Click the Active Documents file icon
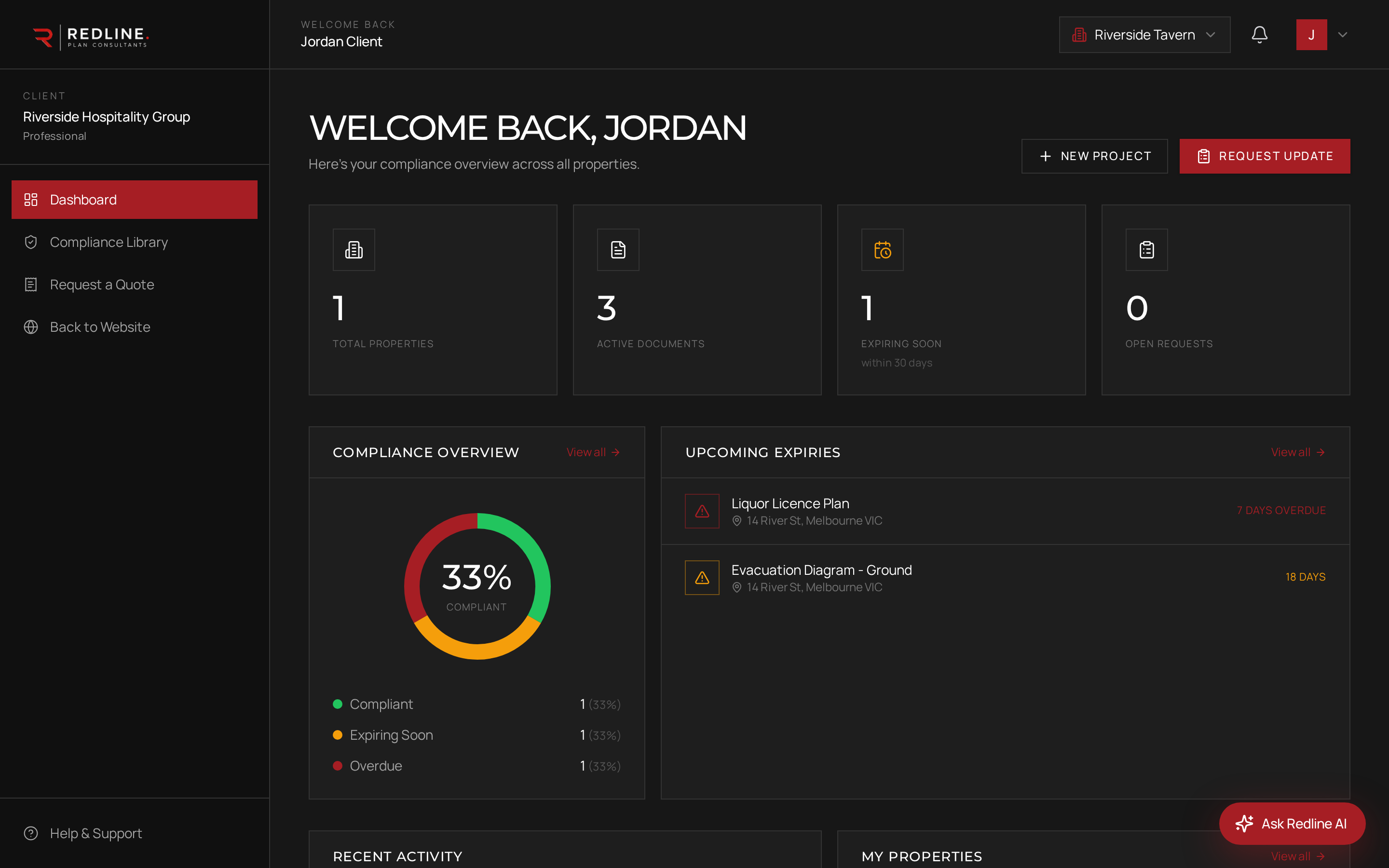The width and height of the screenshot is (1389, 868). click(618, 250)
